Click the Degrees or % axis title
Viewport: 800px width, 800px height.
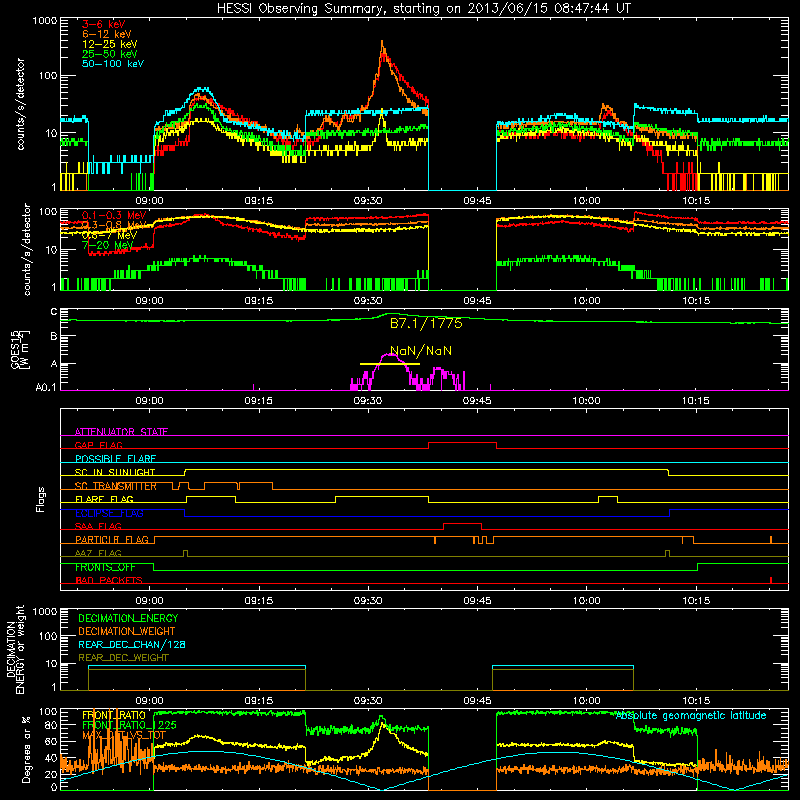[27, 749]
